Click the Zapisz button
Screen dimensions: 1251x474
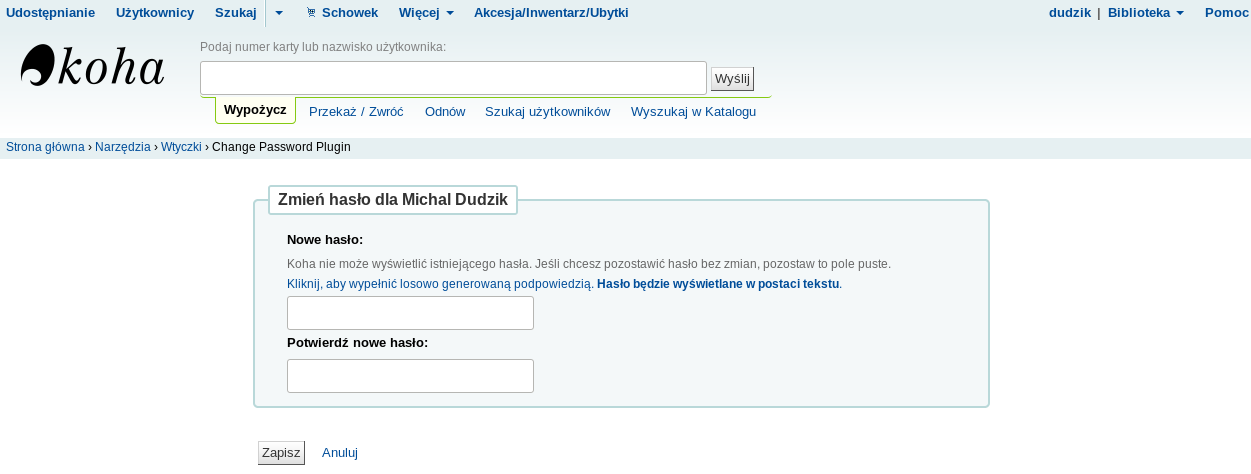click(281, 453)
